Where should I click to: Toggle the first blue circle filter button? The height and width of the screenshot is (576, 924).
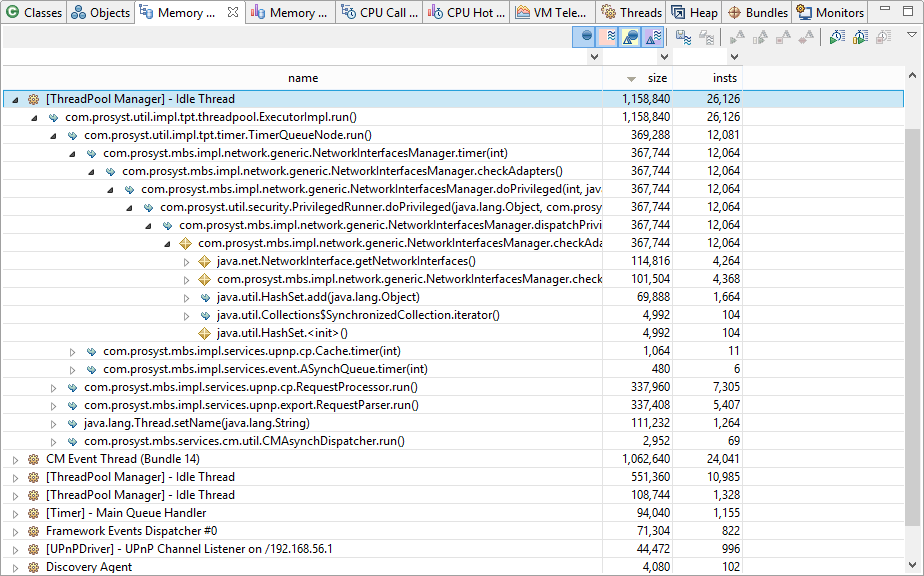[x=586, y=37]
